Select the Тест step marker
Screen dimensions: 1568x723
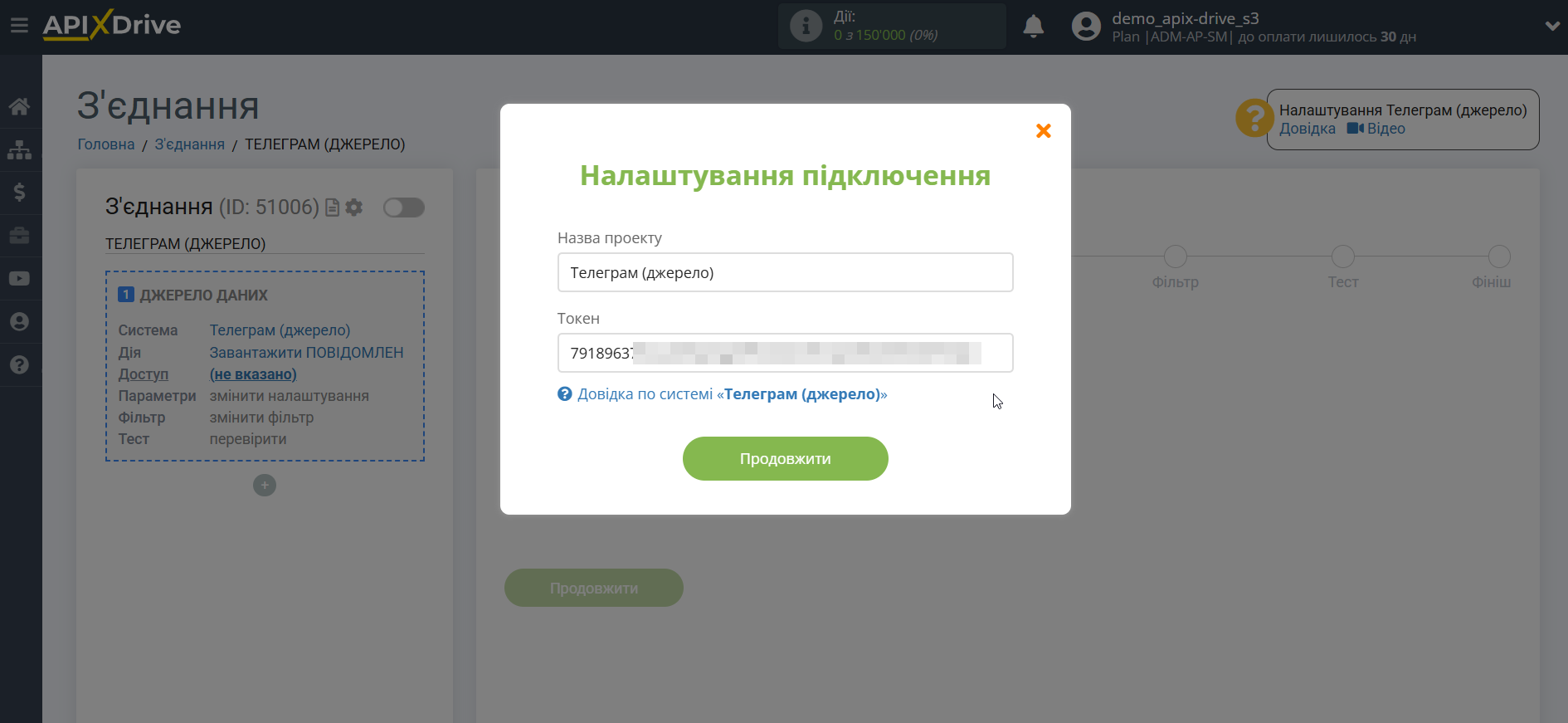click(1342, 256)
